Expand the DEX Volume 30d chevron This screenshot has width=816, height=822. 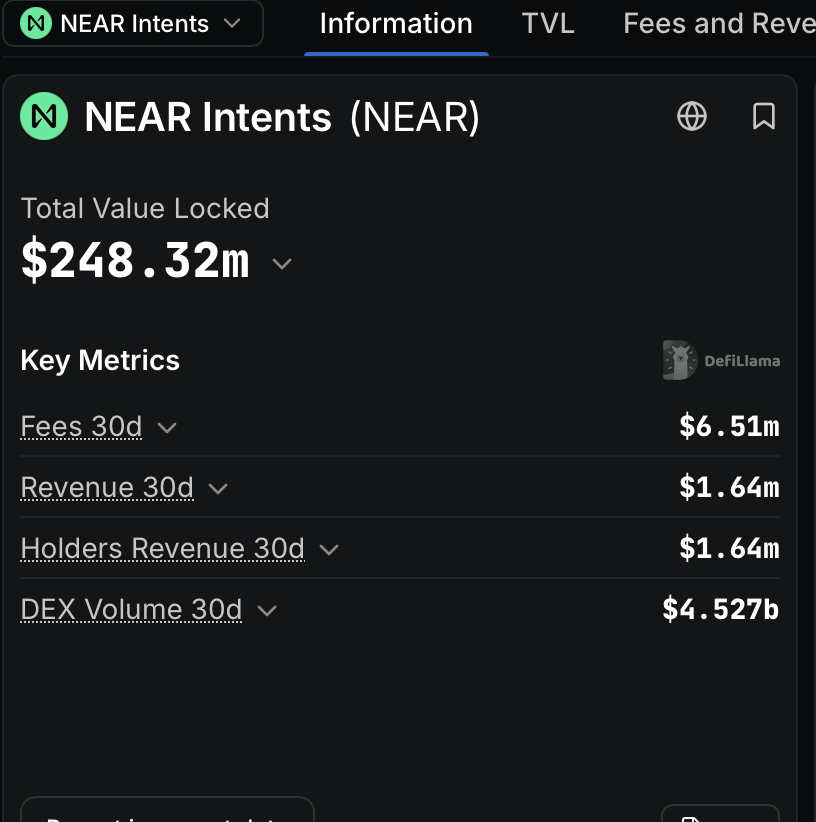pos(267,610)
